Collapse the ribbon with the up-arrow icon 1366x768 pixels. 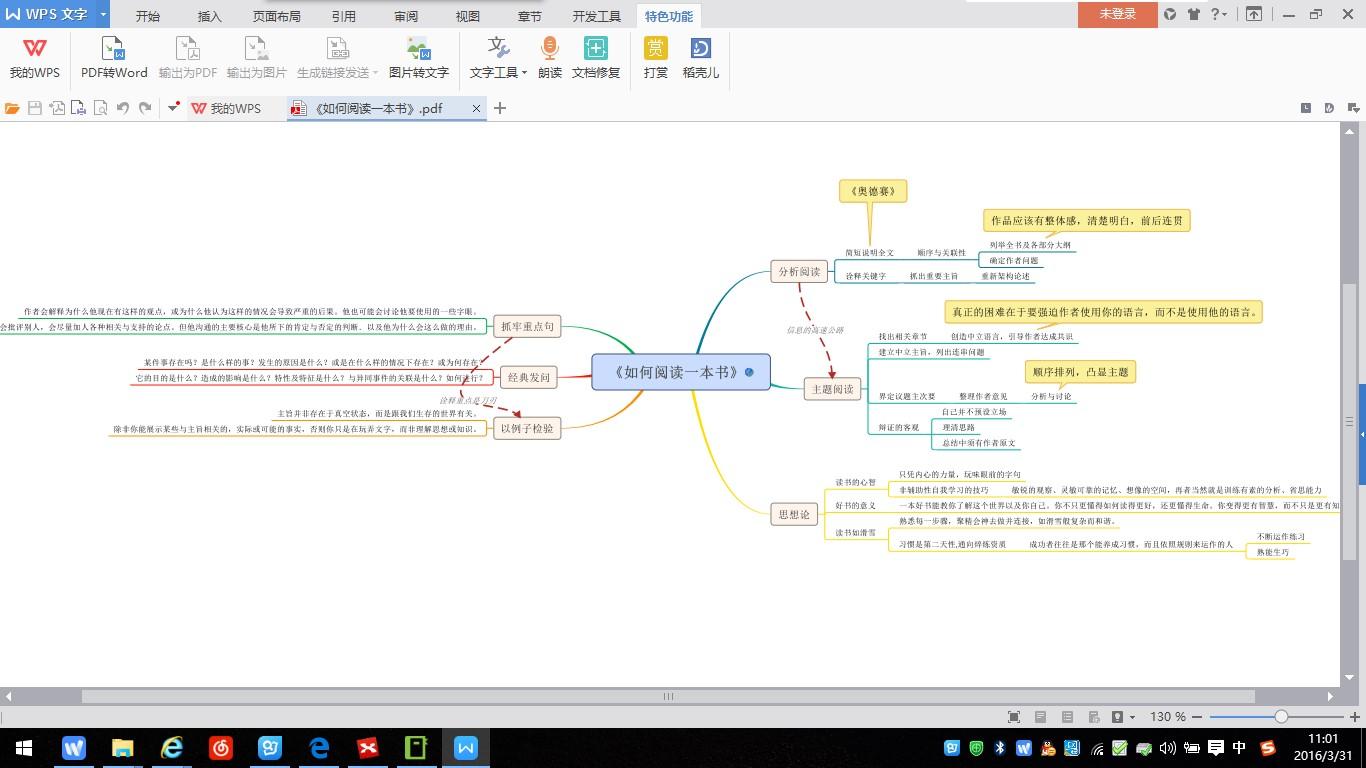pos(1254,14)
